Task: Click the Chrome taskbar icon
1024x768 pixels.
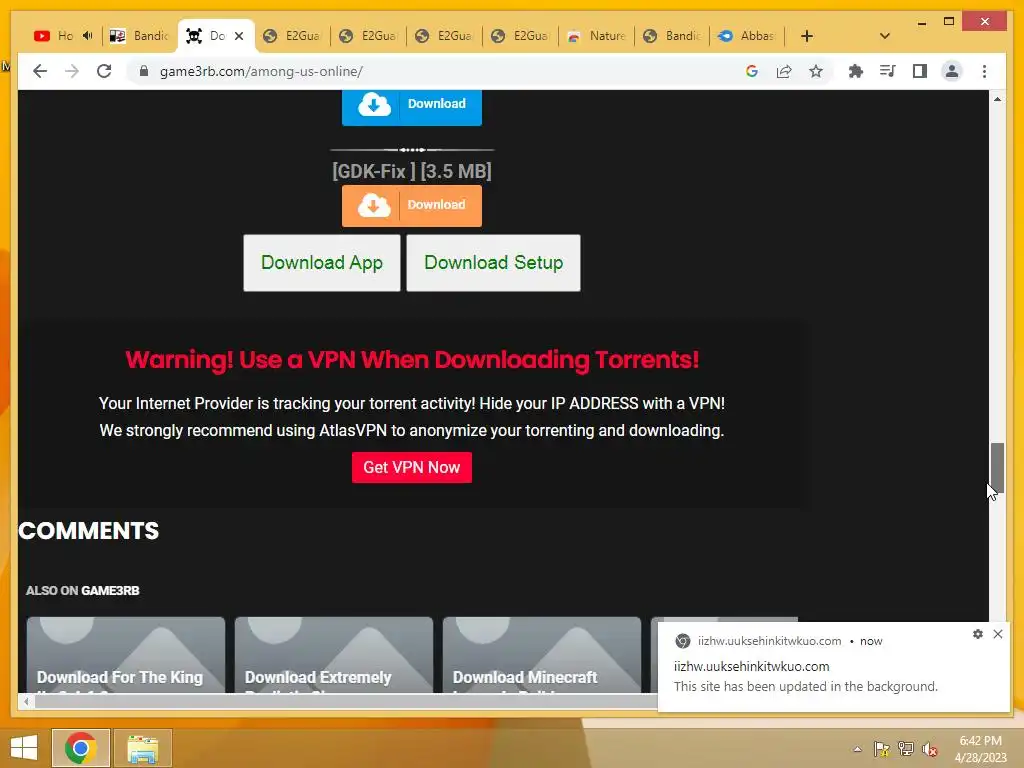Action: click(x=80, y=748)
